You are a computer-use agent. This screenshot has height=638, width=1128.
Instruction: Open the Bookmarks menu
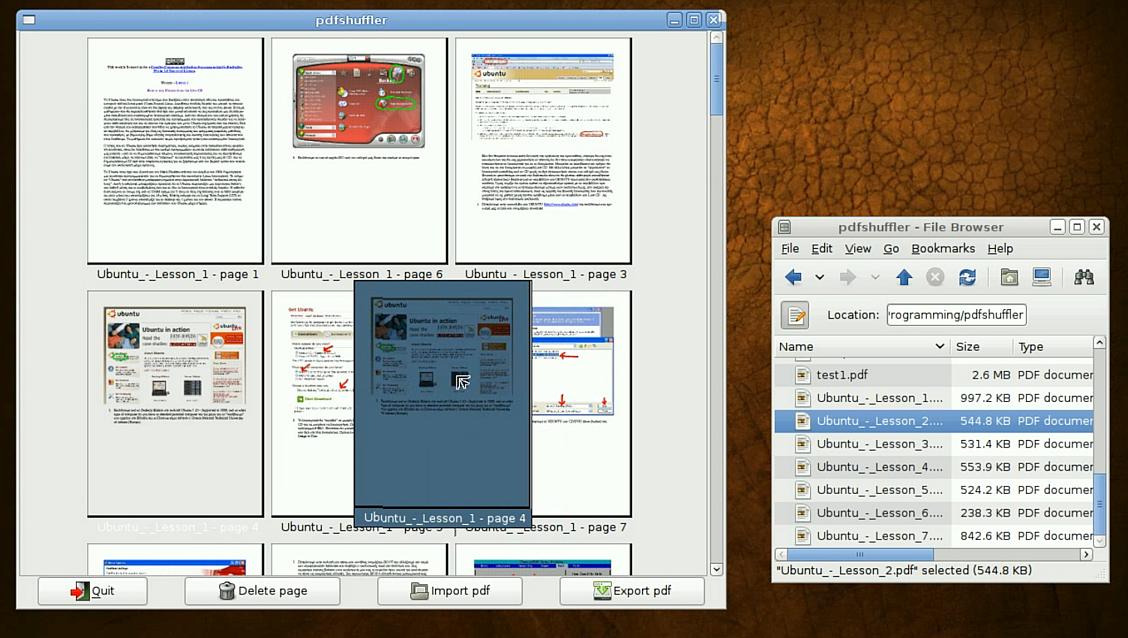click(x=943, y=248)
